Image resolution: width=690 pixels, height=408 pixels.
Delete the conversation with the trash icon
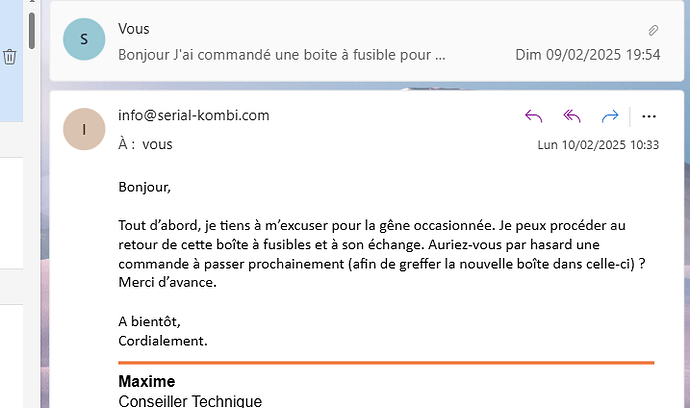coord(10,57)
